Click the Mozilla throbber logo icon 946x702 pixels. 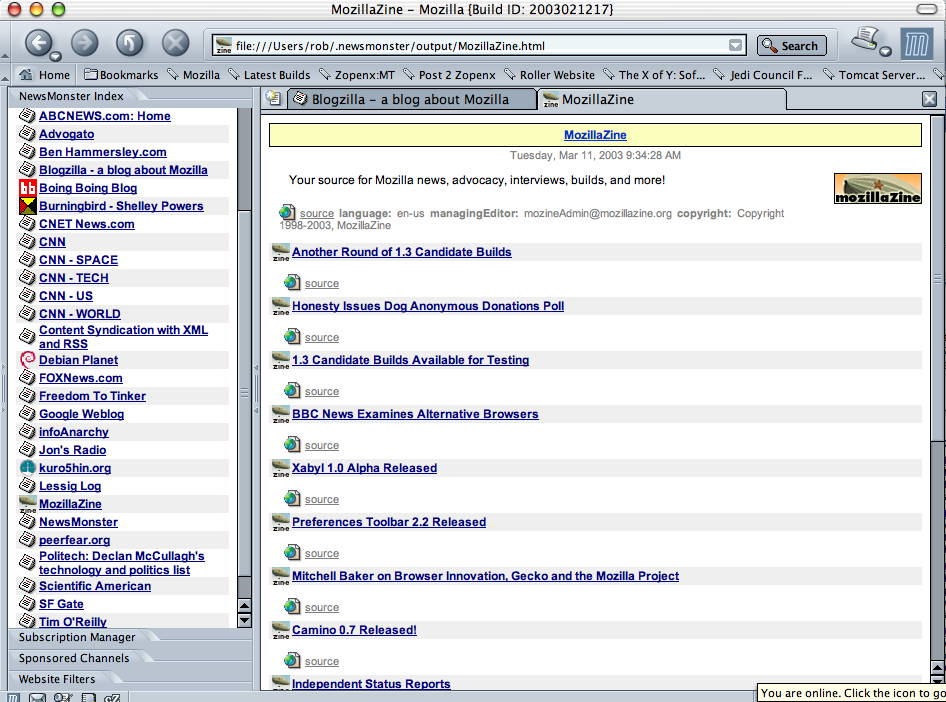tap(916, 44)
